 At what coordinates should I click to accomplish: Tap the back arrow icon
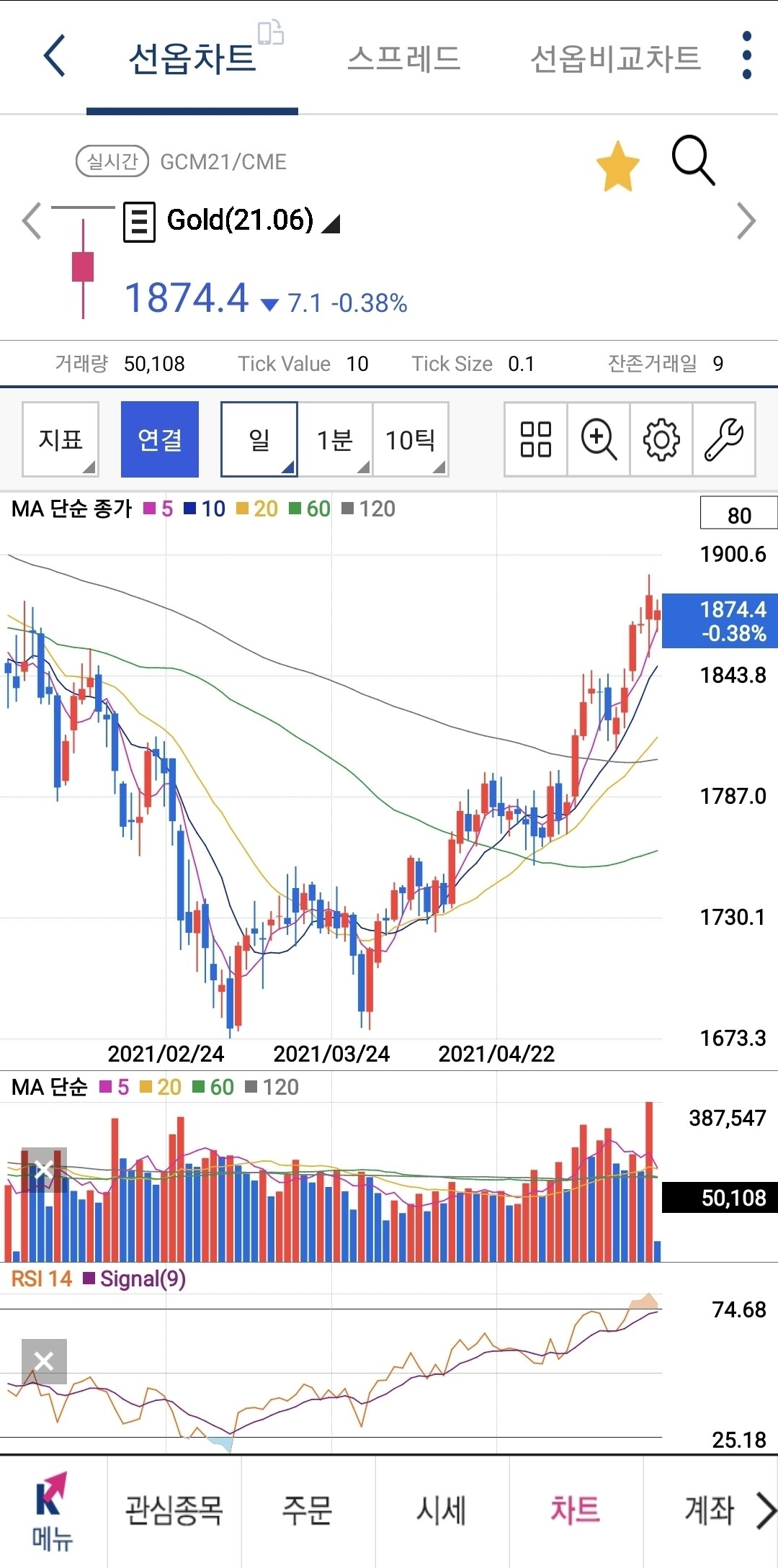pyautogui.click(x=55, y=56)
